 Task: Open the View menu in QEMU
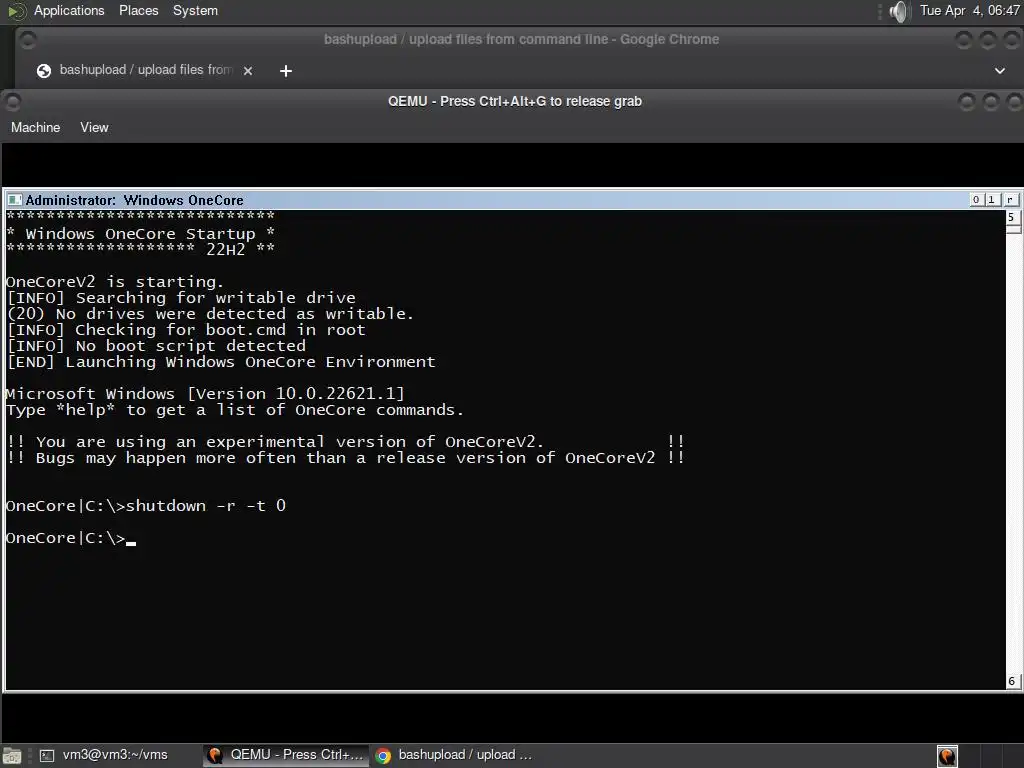pyautogui.click(x=94, y=127)
